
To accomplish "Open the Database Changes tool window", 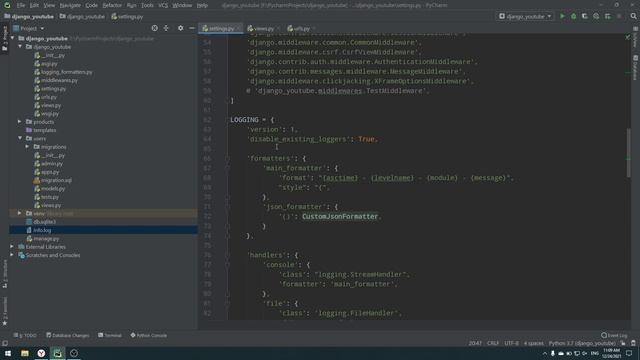I will point(67,335).
